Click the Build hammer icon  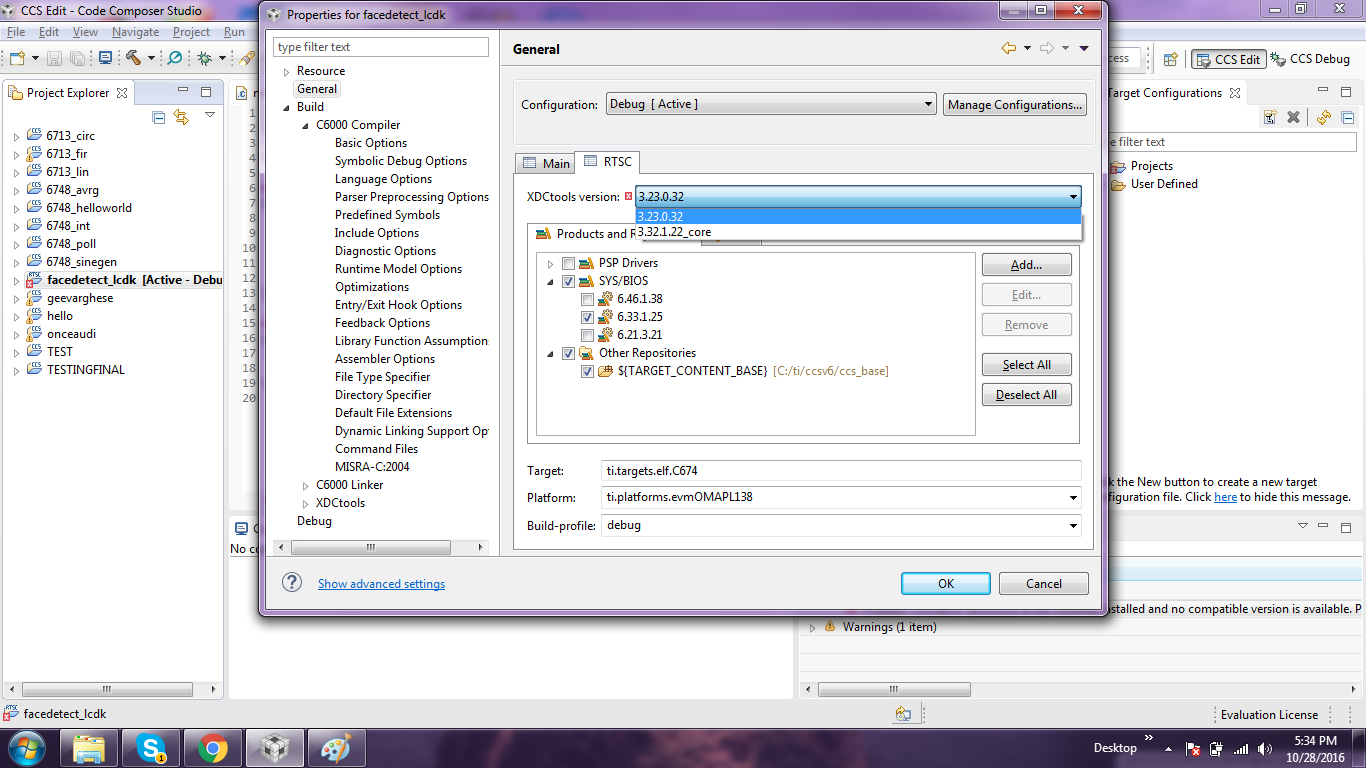[133, 59]
